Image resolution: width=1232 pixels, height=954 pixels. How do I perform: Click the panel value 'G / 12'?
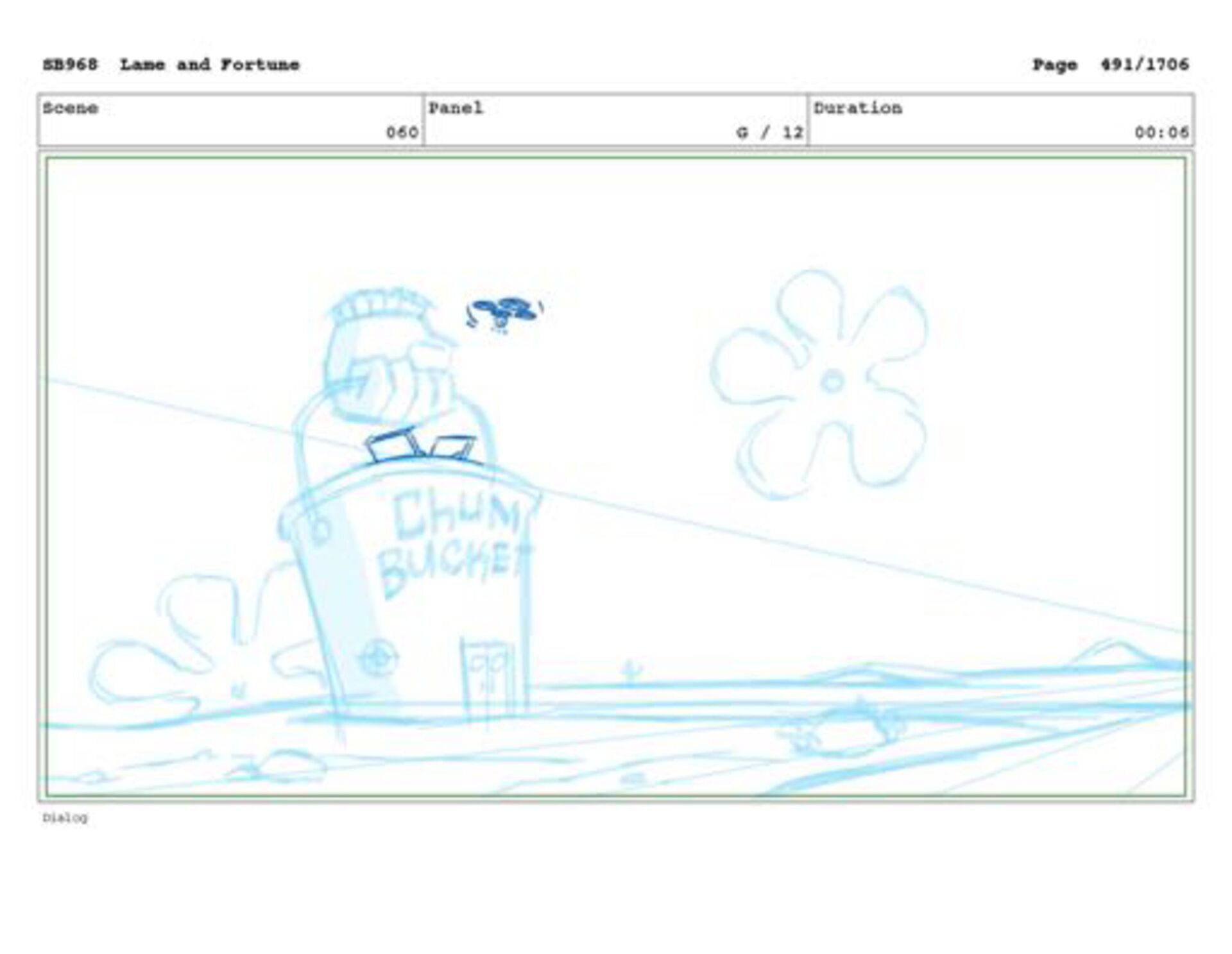(769, 133)
